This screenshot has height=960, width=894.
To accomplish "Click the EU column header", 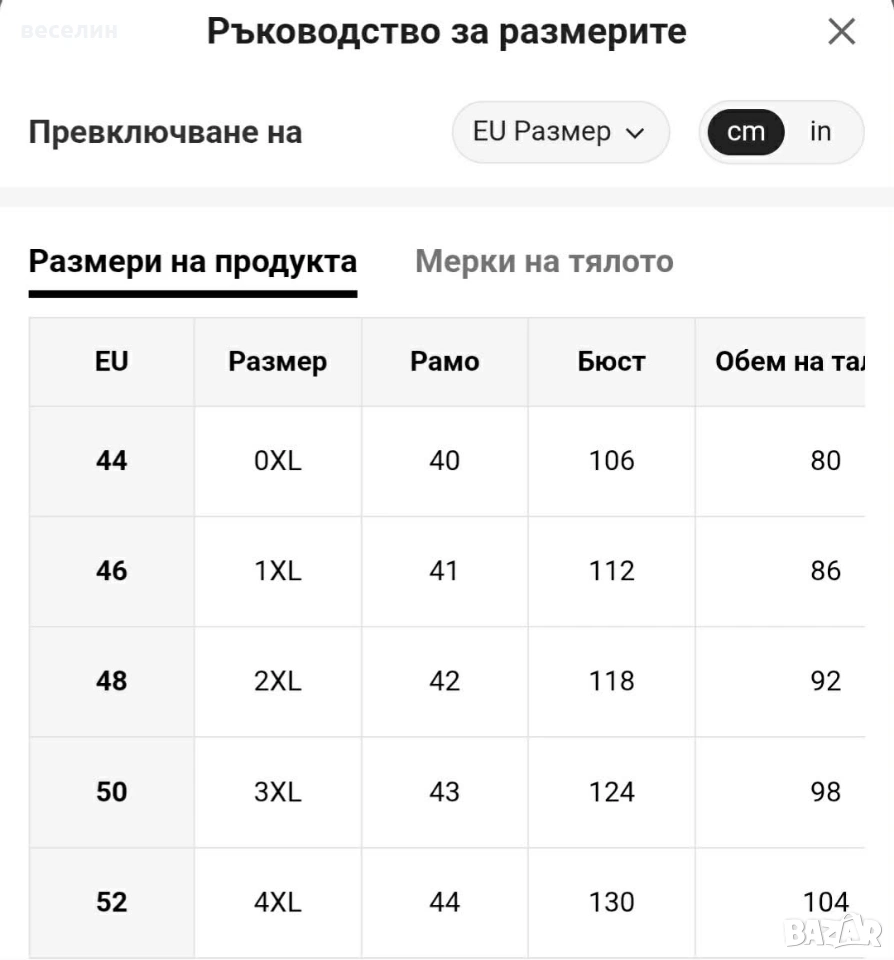I will (x=111, y=361).
